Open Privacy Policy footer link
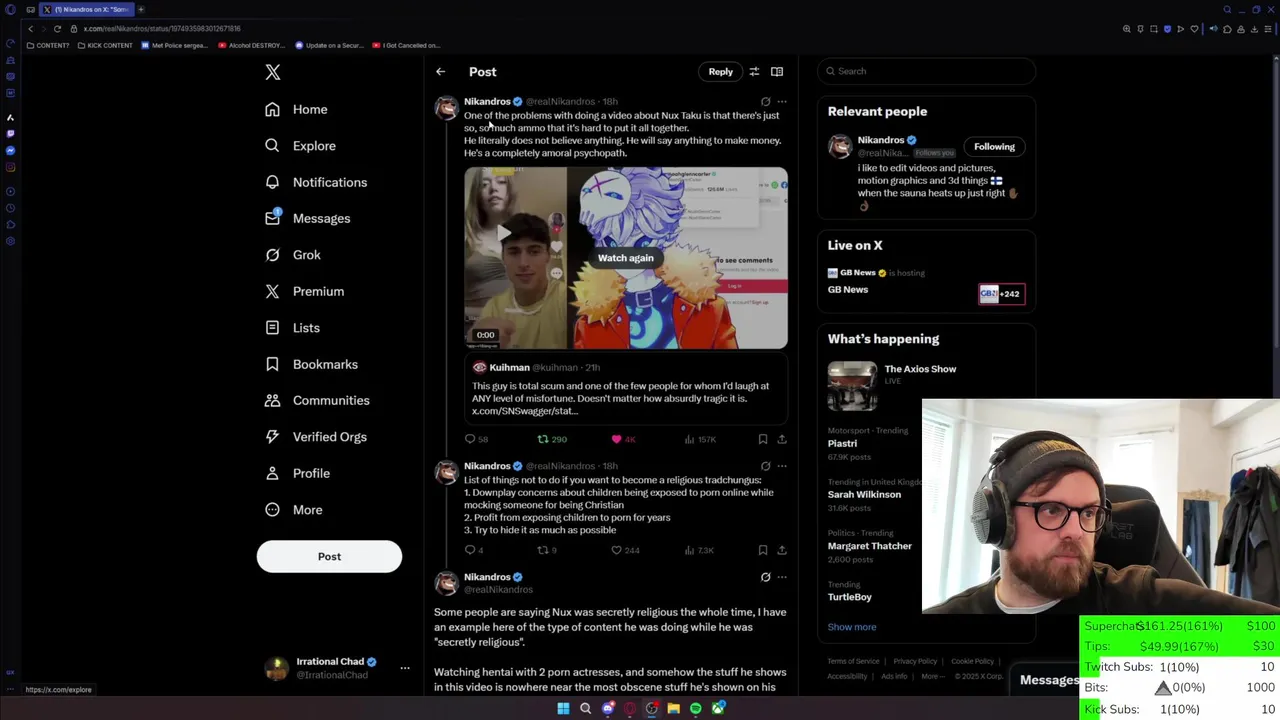 point(915,661)
